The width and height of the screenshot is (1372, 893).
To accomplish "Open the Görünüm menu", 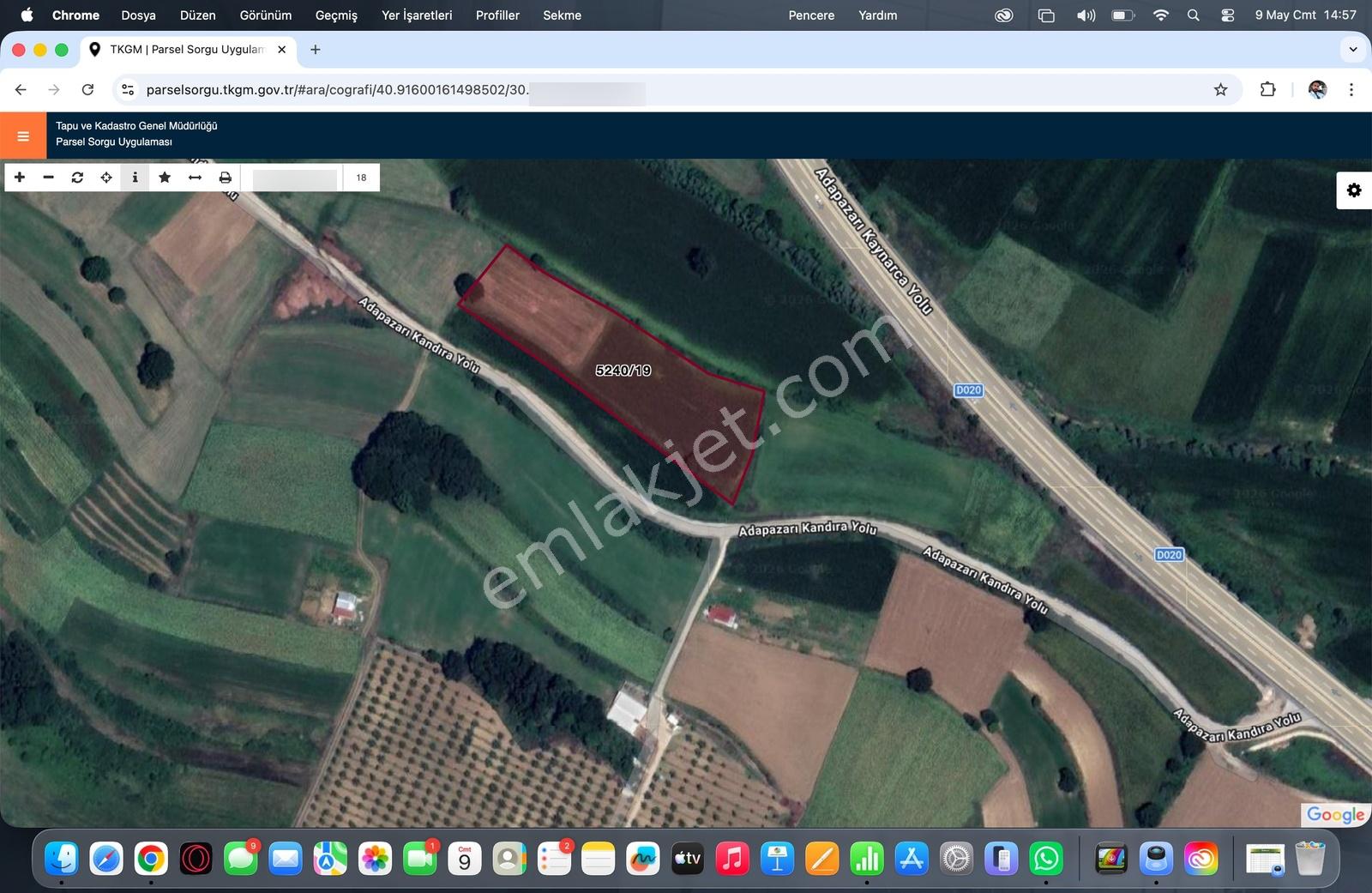I will click(266, 15).
